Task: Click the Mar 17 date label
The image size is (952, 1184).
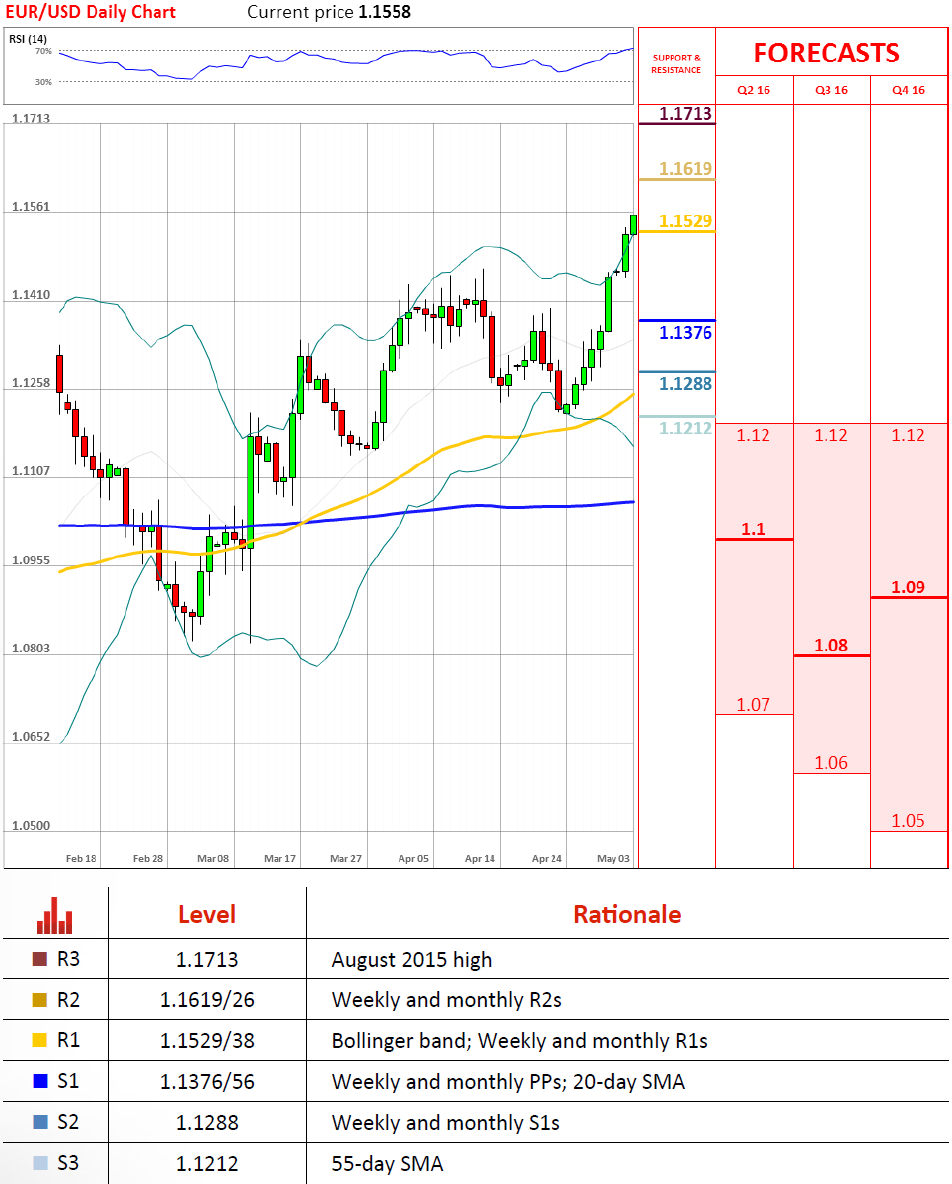Action: click(280, 859)
